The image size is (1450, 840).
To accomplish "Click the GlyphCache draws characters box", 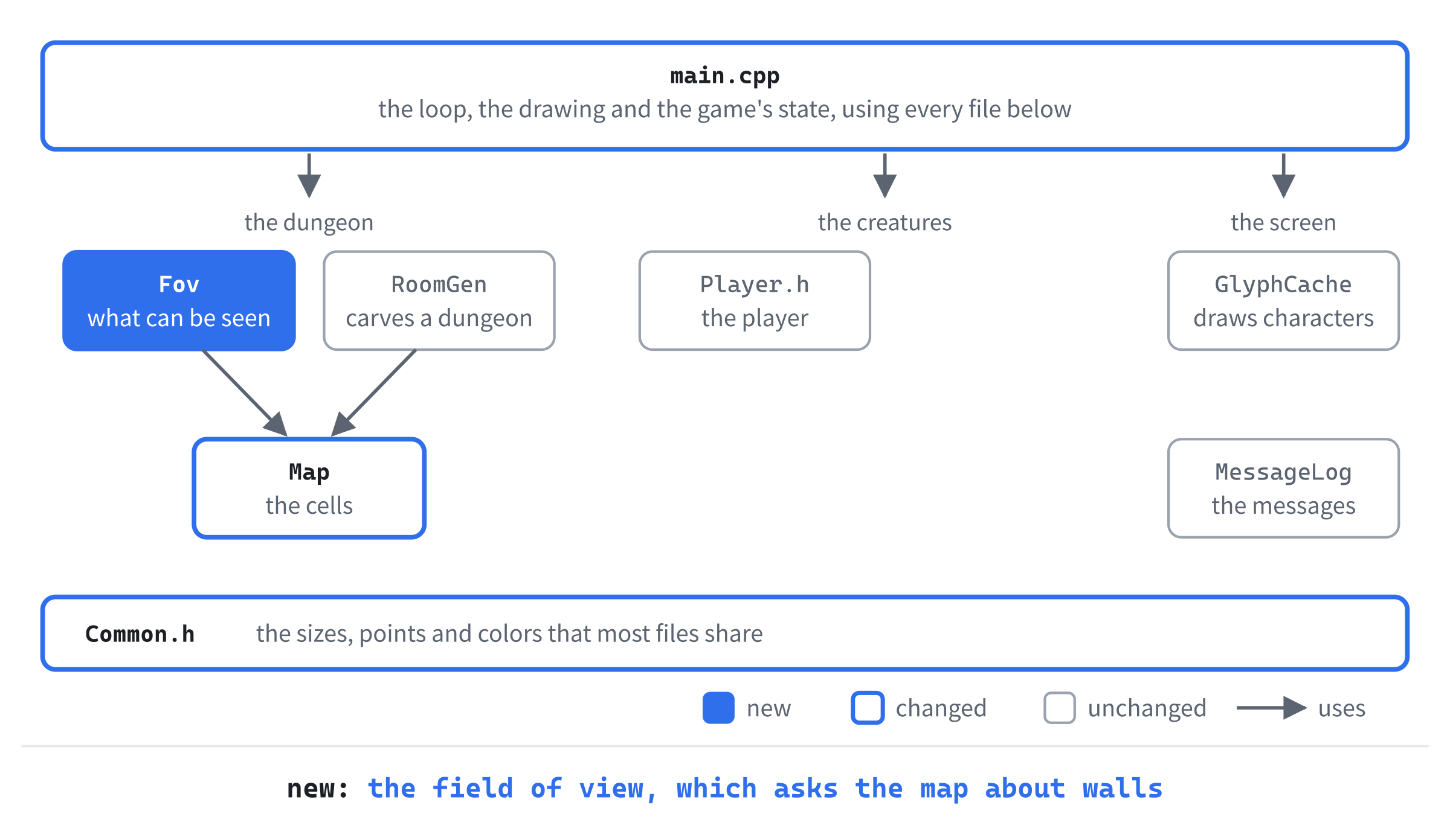I will [x=1283, y=301].
